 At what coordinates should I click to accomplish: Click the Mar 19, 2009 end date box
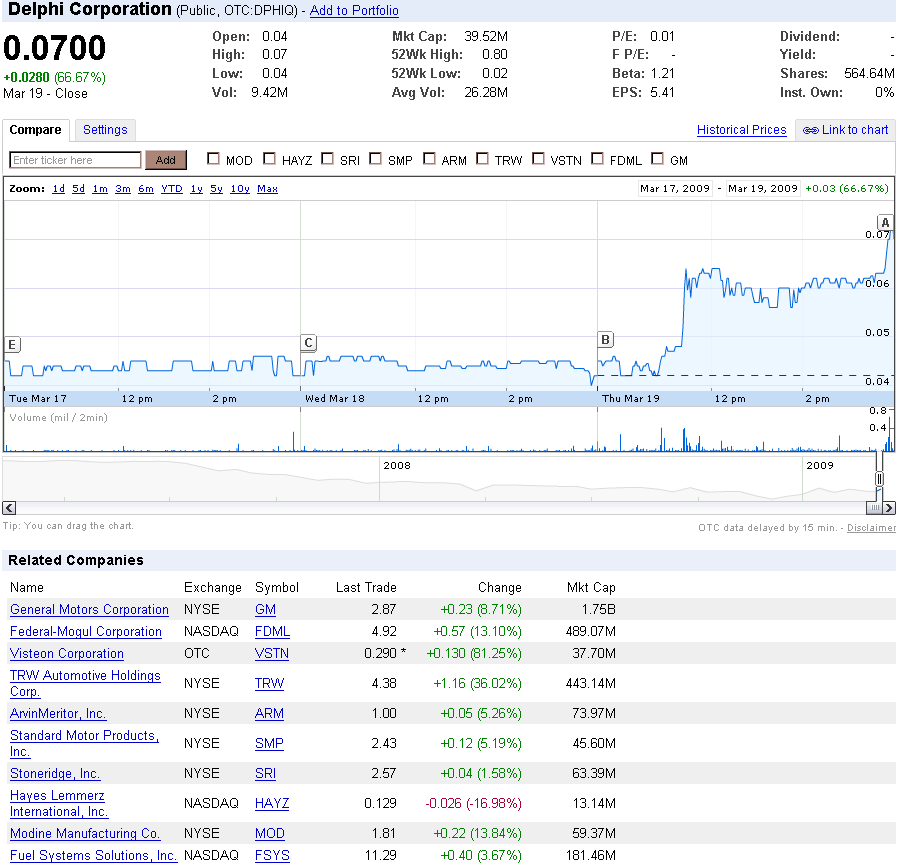click(762, 188)
